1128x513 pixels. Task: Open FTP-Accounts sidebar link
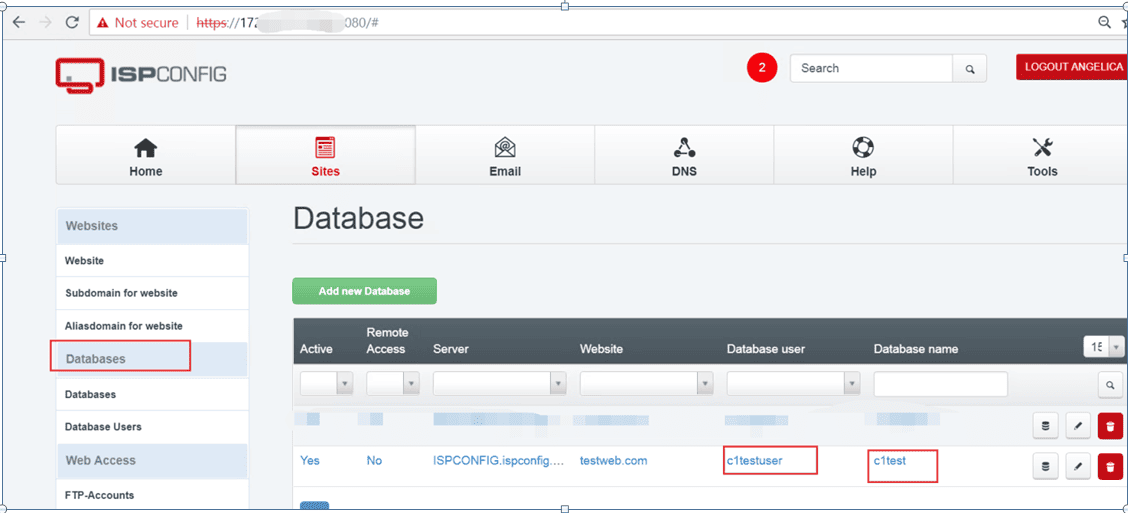99,495
